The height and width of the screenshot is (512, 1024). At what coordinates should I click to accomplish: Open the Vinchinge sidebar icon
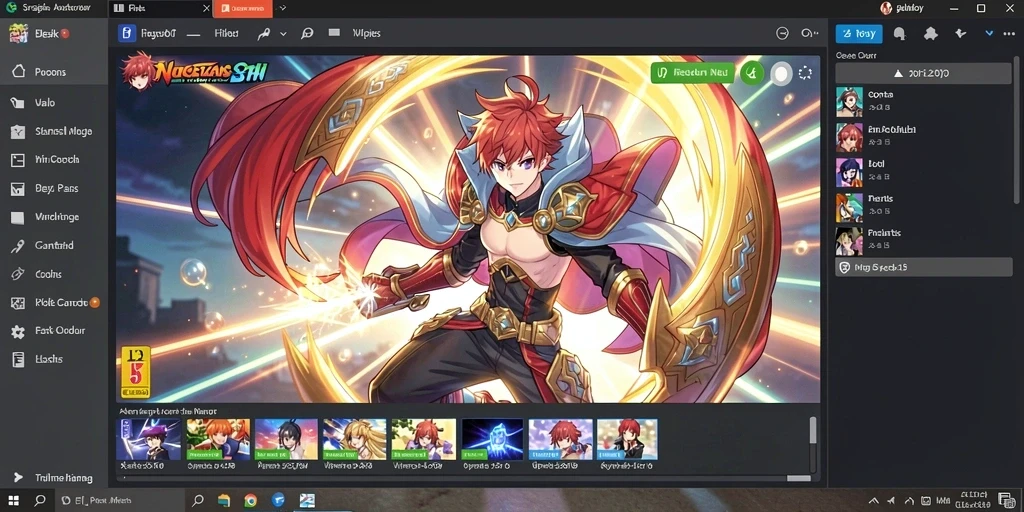point(17,217)
